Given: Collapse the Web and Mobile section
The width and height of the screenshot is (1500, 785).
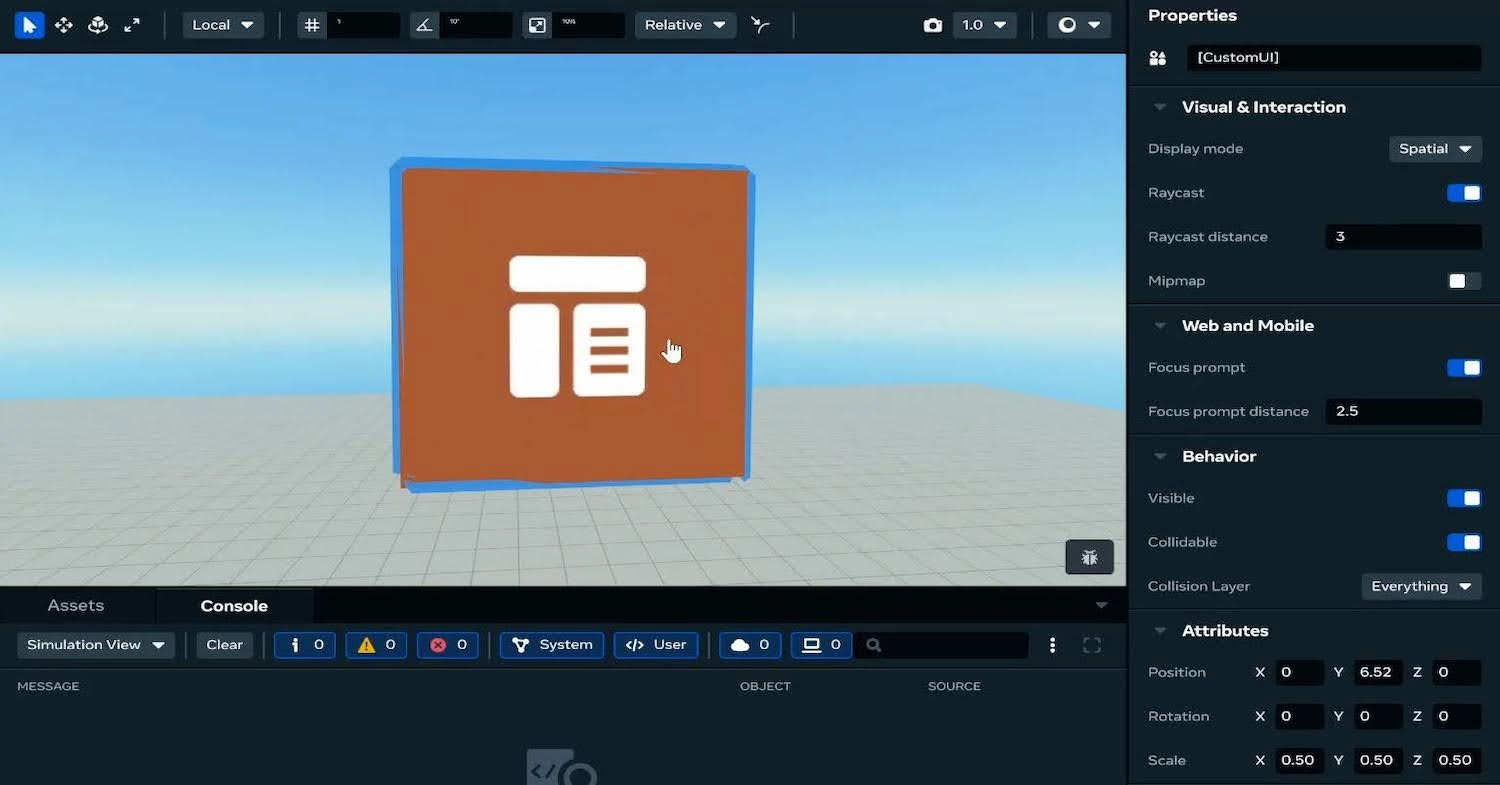Looking at the screenshot, I should tap(1160, 326).
